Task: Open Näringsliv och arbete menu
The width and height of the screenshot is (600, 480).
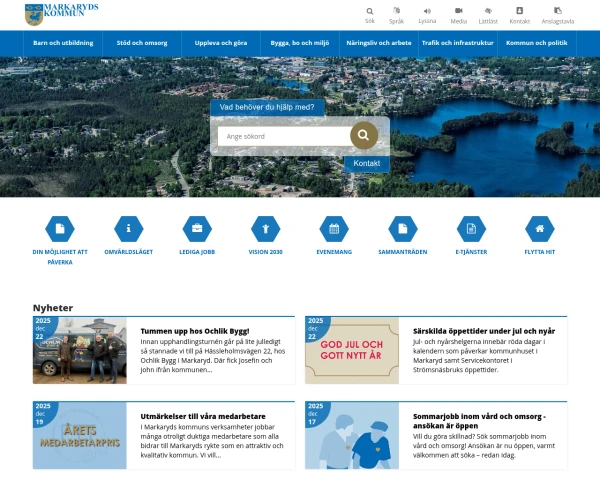Action: pos(378,43)
